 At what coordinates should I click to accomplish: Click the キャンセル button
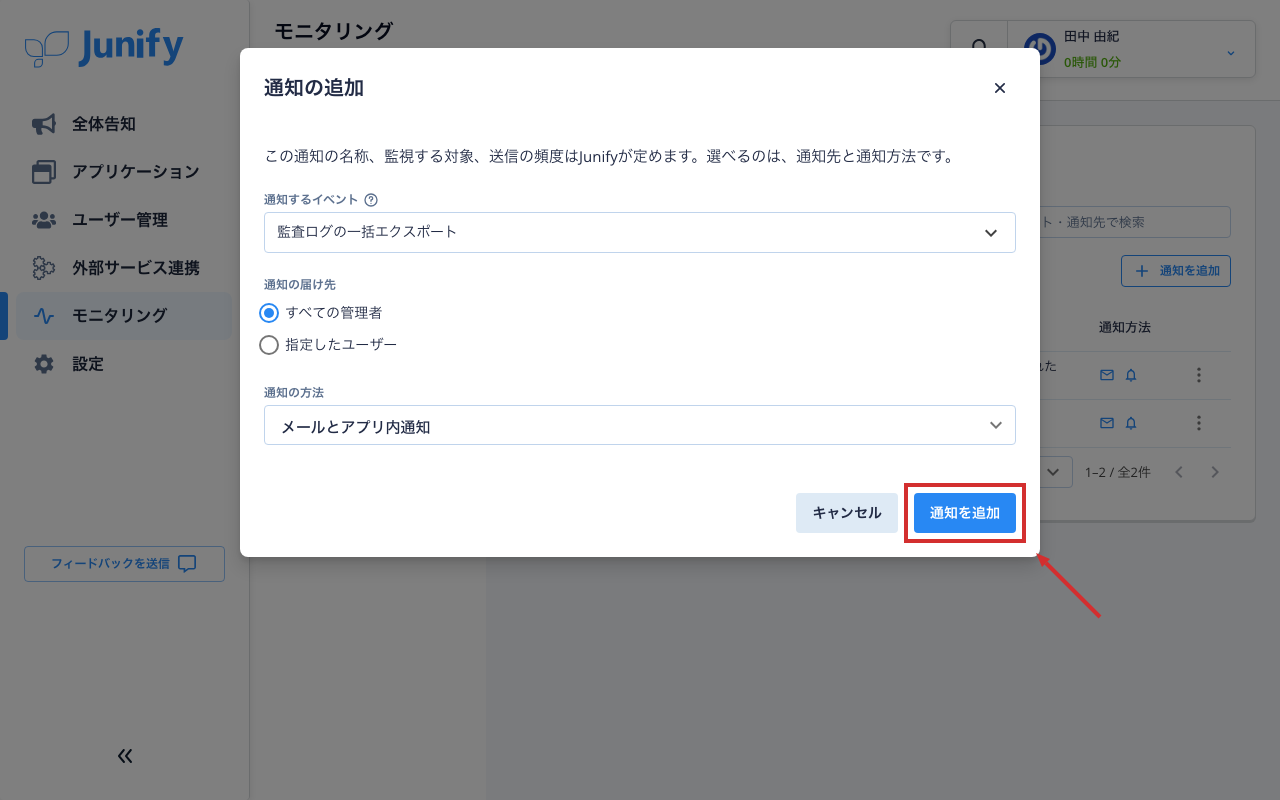[847, 513]
